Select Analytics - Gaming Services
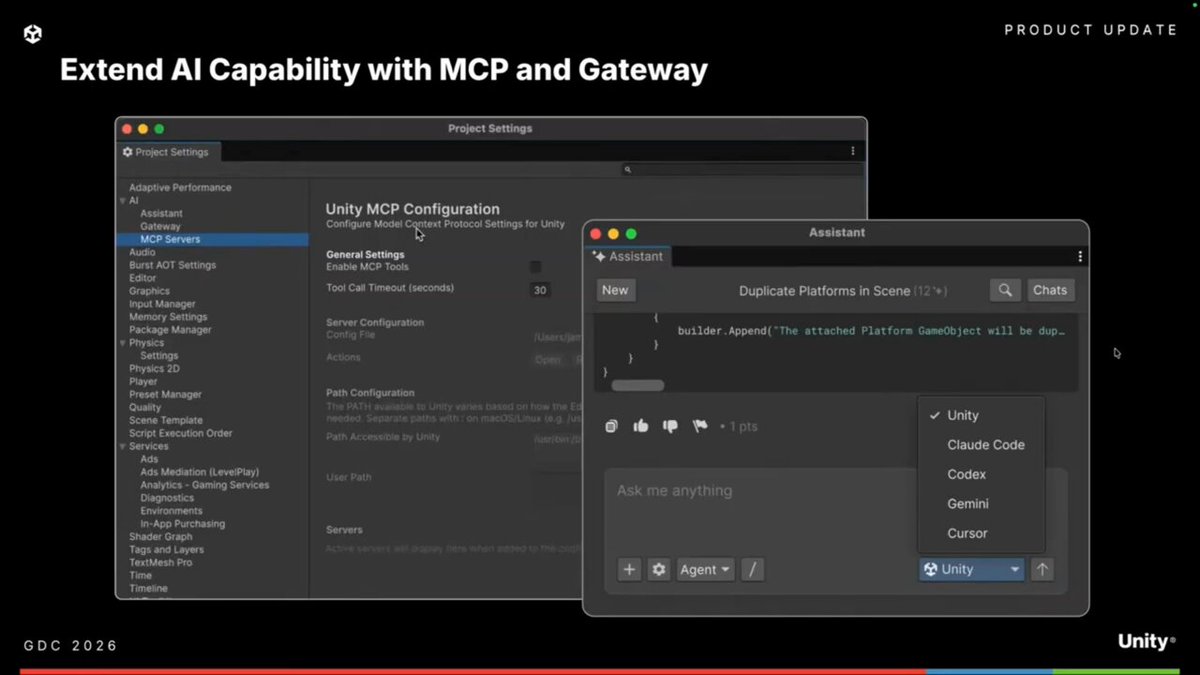 point(205,485)
